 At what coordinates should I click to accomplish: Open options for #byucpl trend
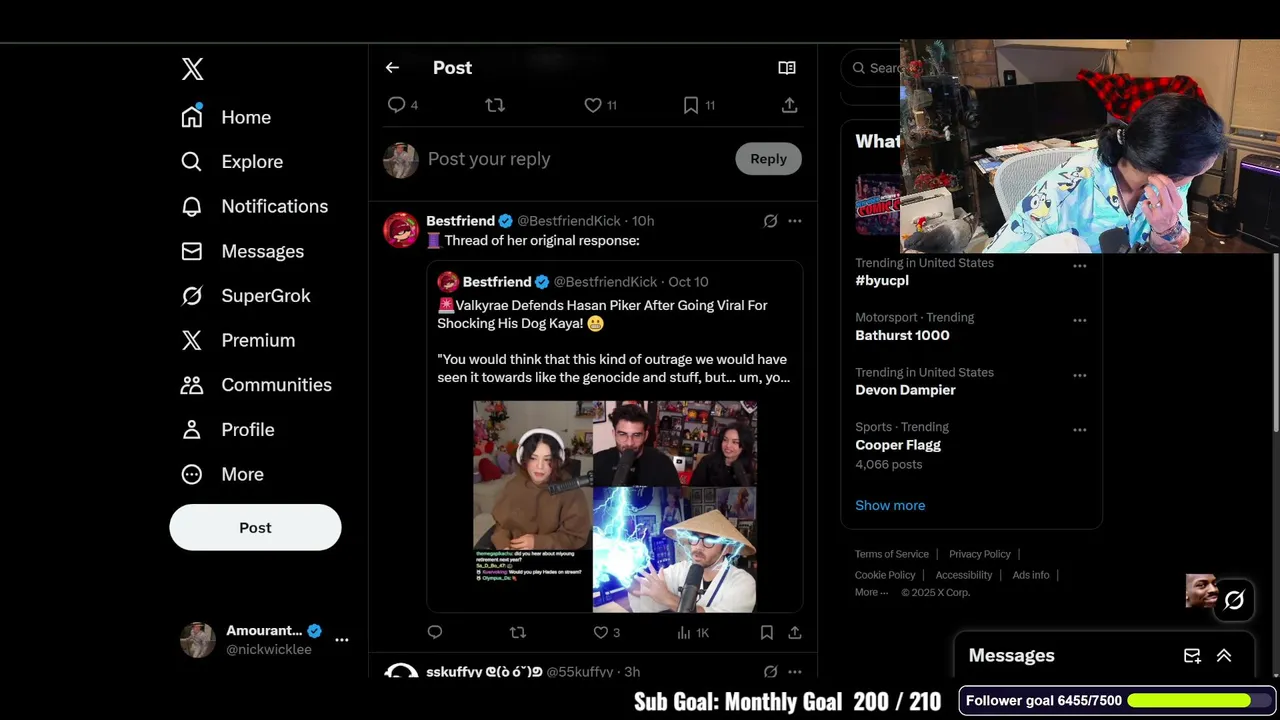tap(1080, 266)
